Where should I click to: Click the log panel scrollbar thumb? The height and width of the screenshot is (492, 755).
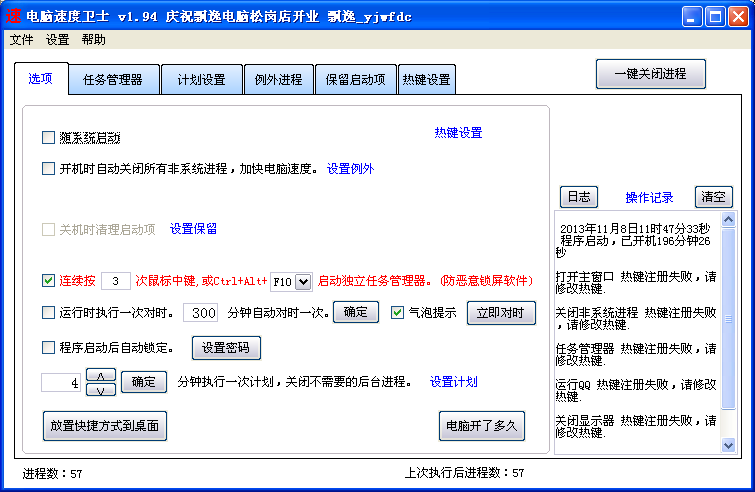pyautogui.click(x=728, y=318)
